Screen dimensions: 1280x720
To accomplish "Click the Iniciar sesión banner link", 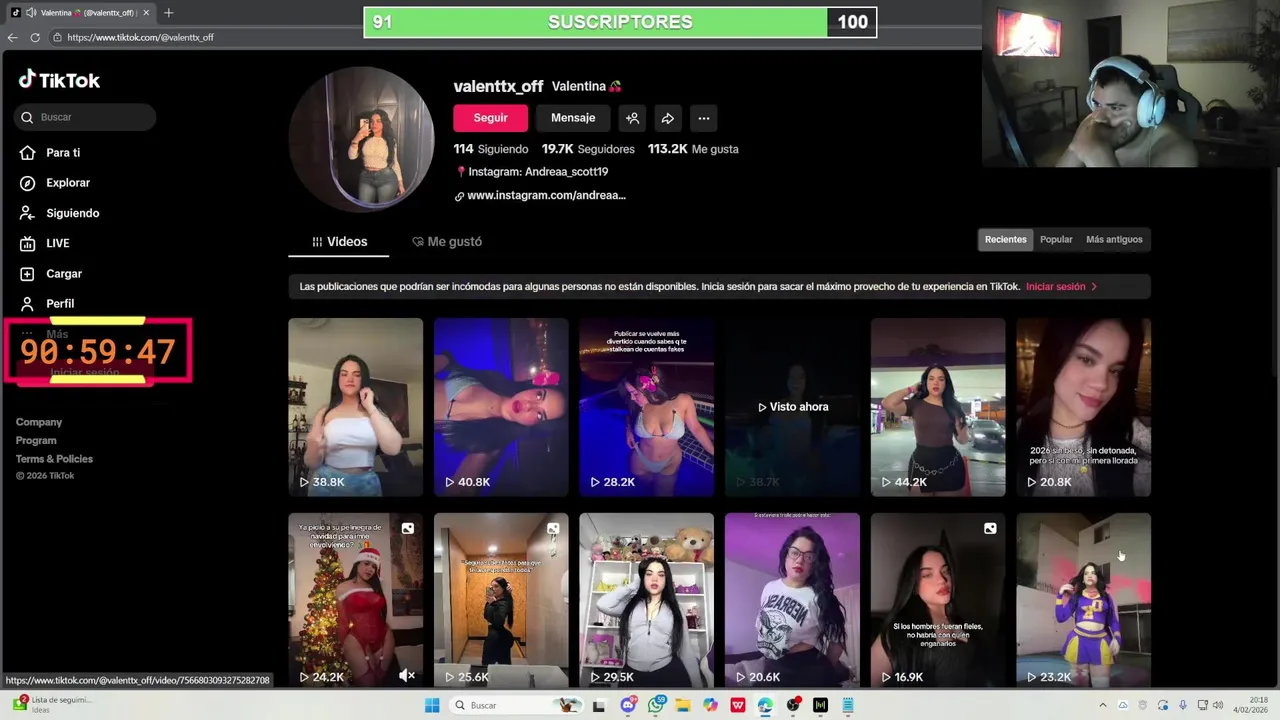I will pyautogui.click(x=1061, y=287).
